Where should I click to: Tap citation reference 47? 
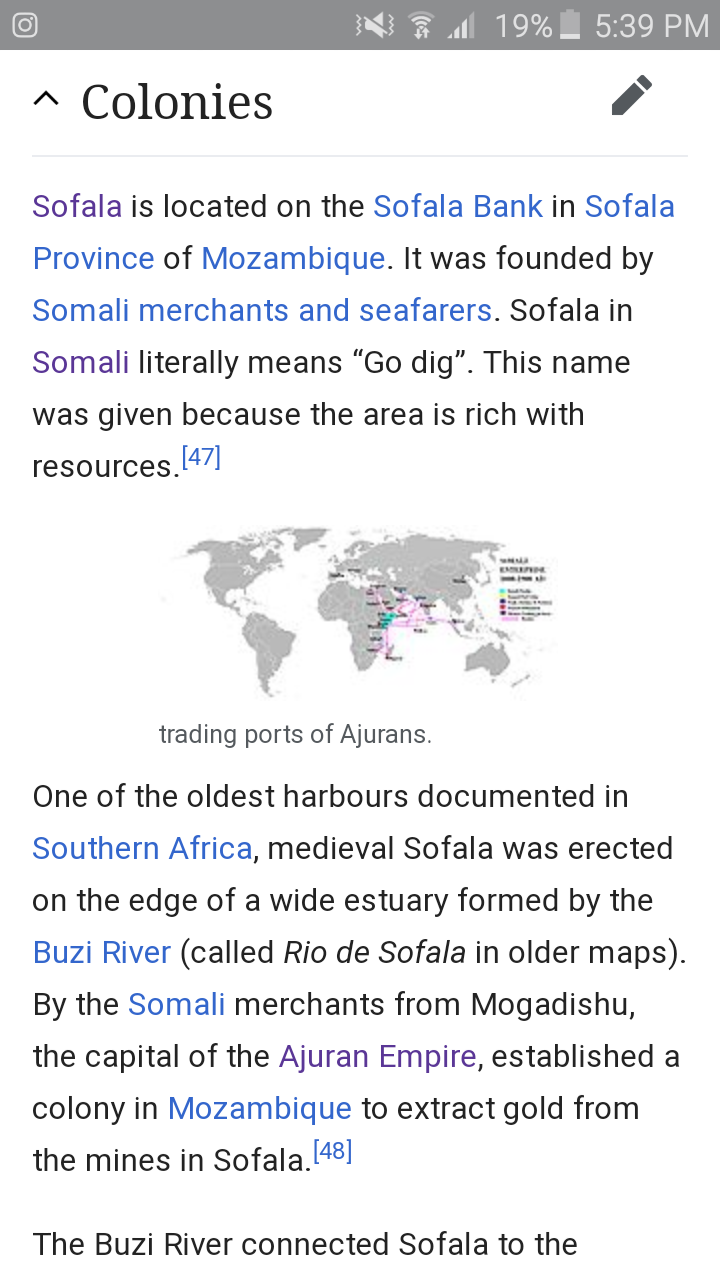[x=201, y=458]
